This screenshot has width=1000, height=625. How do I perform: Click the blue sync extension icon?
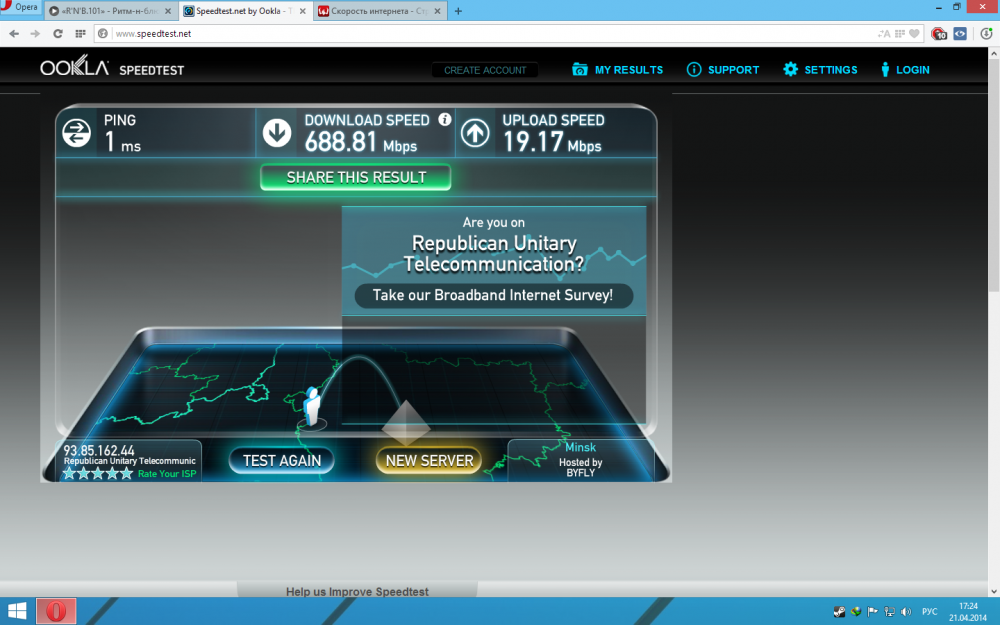pos(960,34)
